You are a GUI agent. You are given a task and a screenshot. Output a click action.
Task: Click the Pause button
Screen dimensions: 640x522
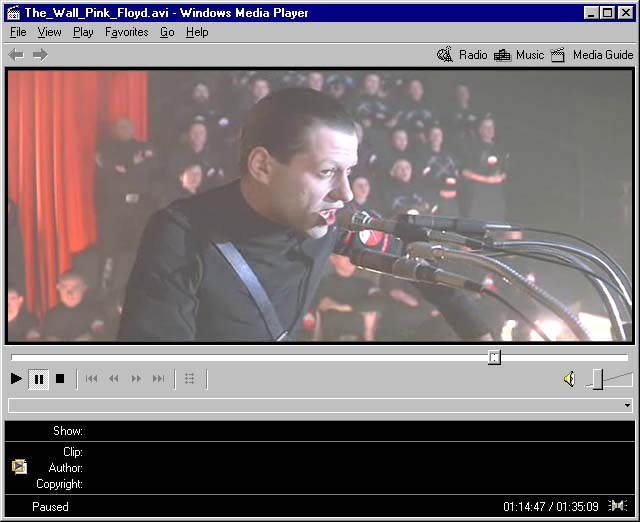(x=39, y=380)
